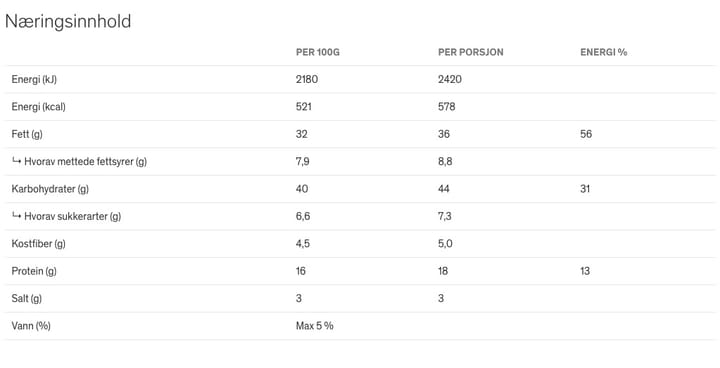Click the Protein (g) row label

tap(34, 271)
